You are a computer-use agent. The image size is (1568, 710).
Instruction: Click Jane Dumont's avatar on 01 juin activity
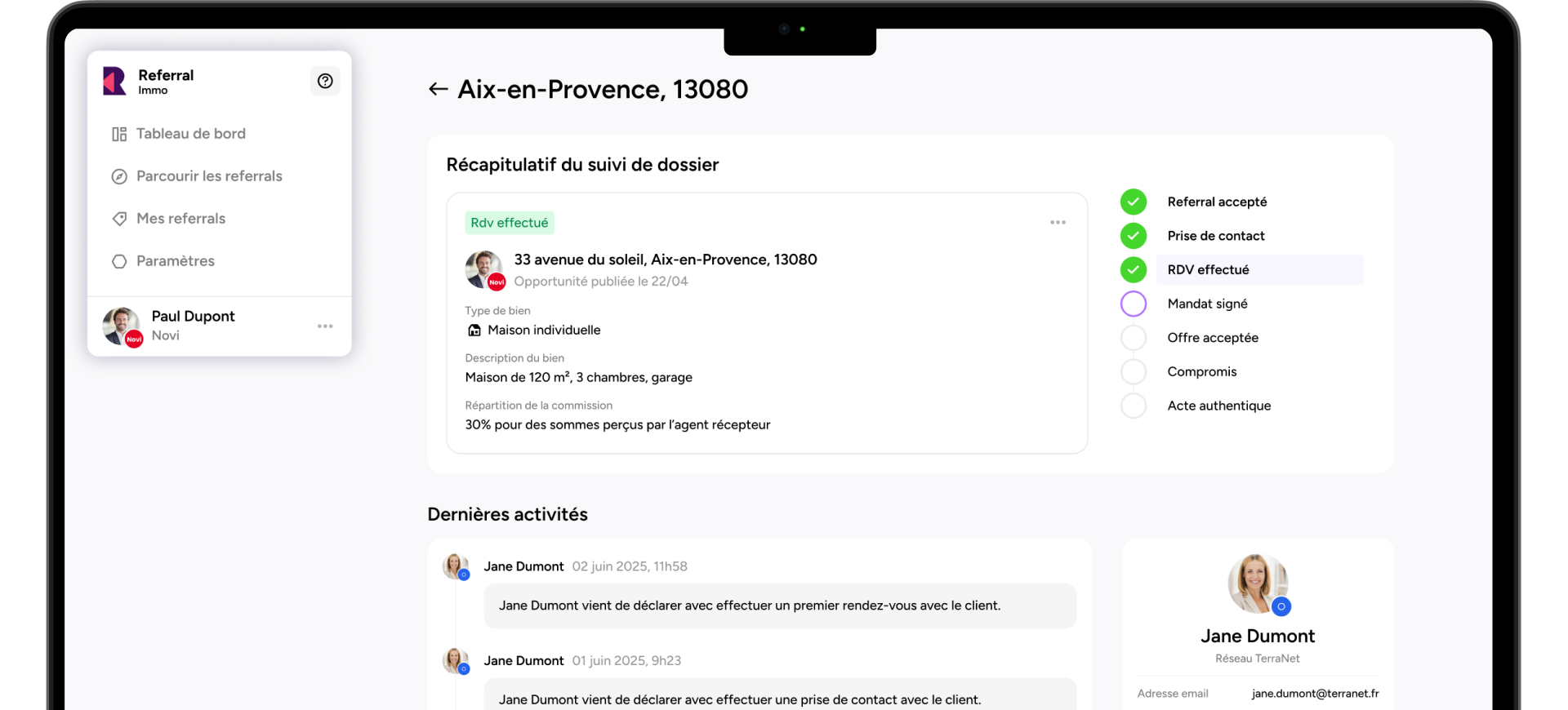click(x=455, y=660)
